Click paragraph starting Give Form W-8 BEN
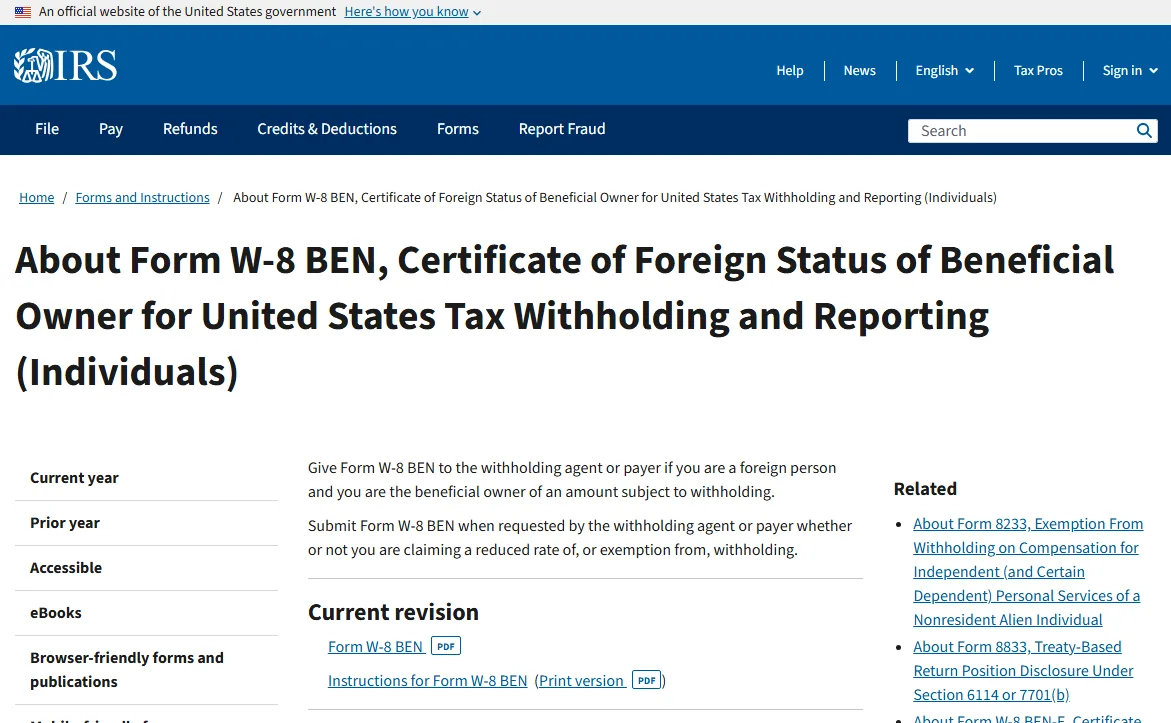 click(x=572, y=480)
